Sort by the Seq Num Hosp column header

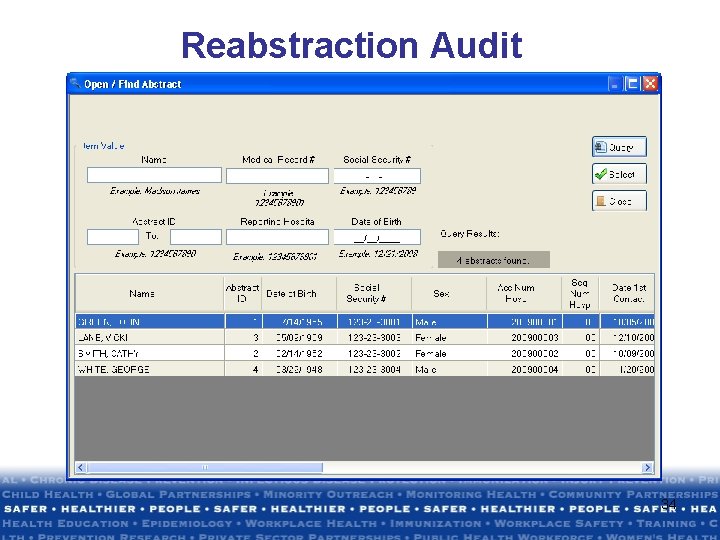(x=580, y=293)
